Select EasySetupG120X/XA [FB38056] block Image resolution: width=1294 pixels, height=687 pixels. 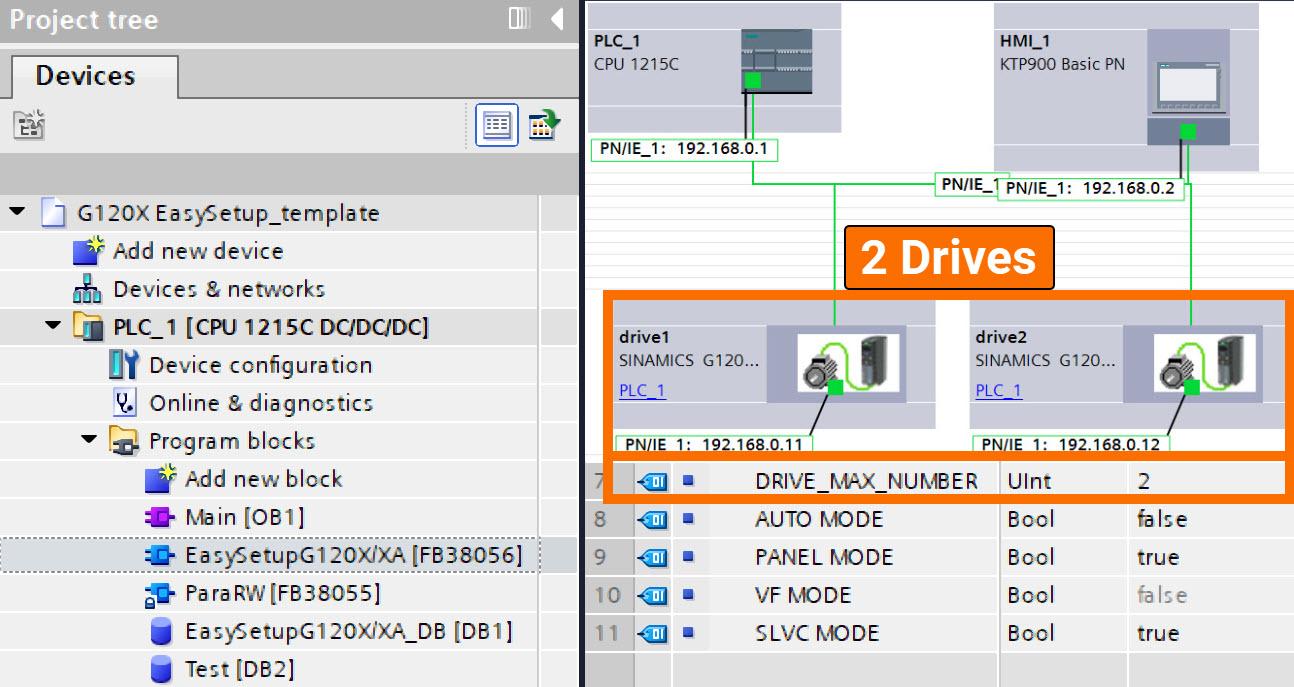pos(353,555)
